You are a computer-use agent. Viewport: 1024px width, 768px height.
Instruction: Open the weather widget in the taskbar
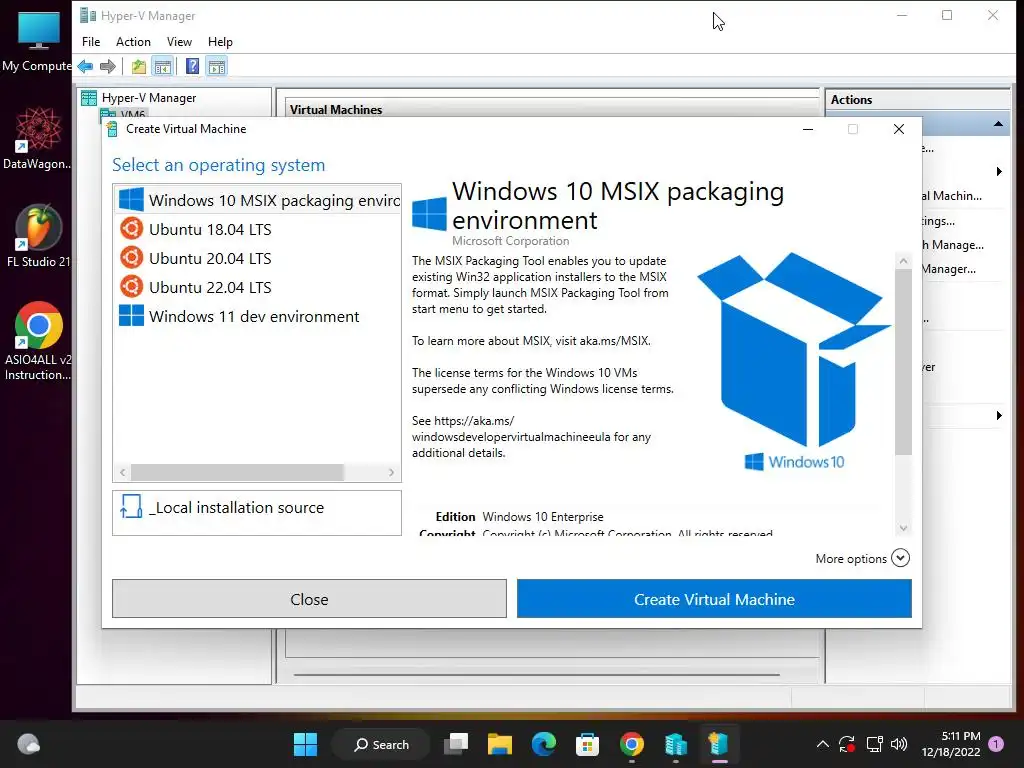coord(28,744)
